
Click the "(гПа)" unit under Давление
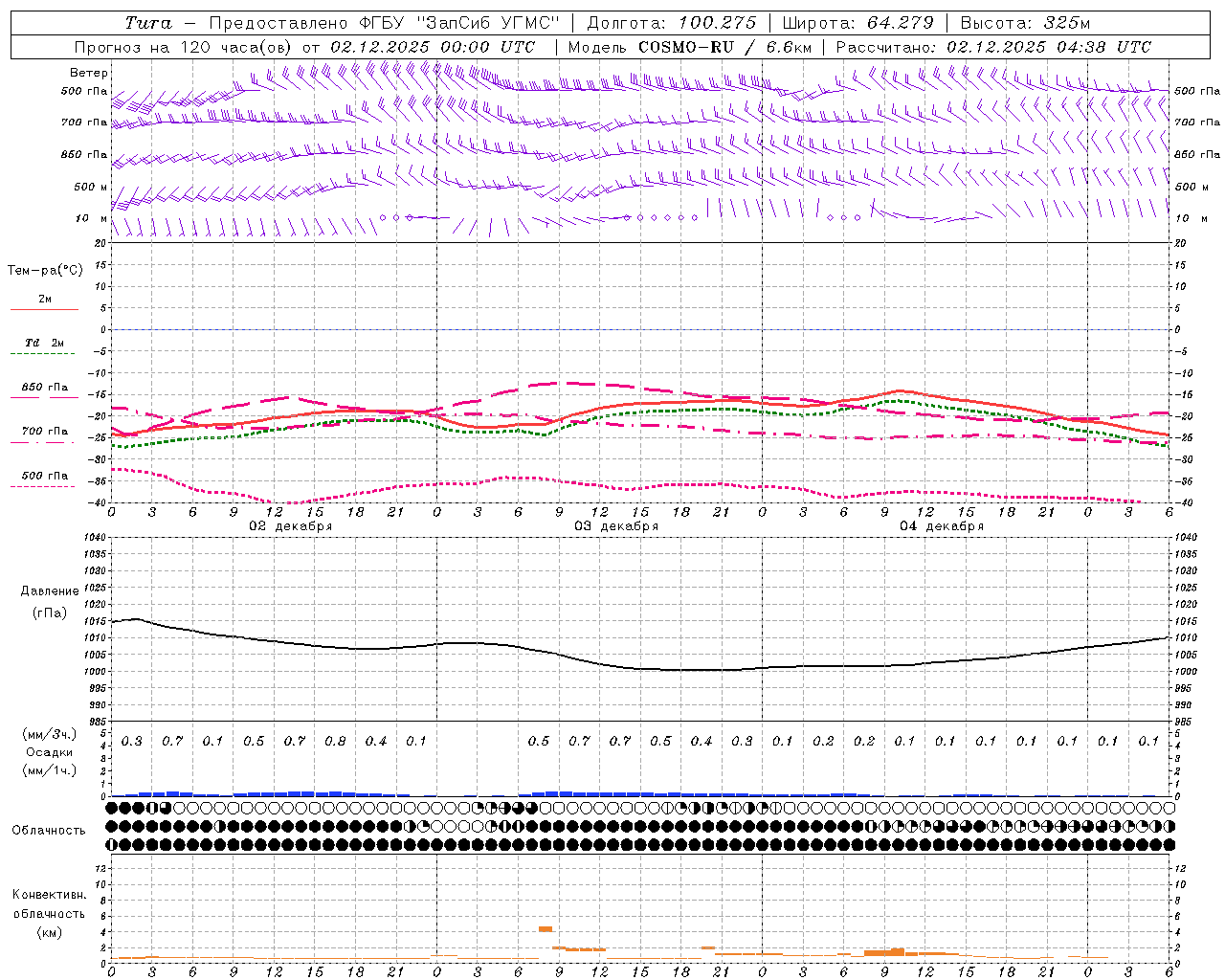pos(50,613)
